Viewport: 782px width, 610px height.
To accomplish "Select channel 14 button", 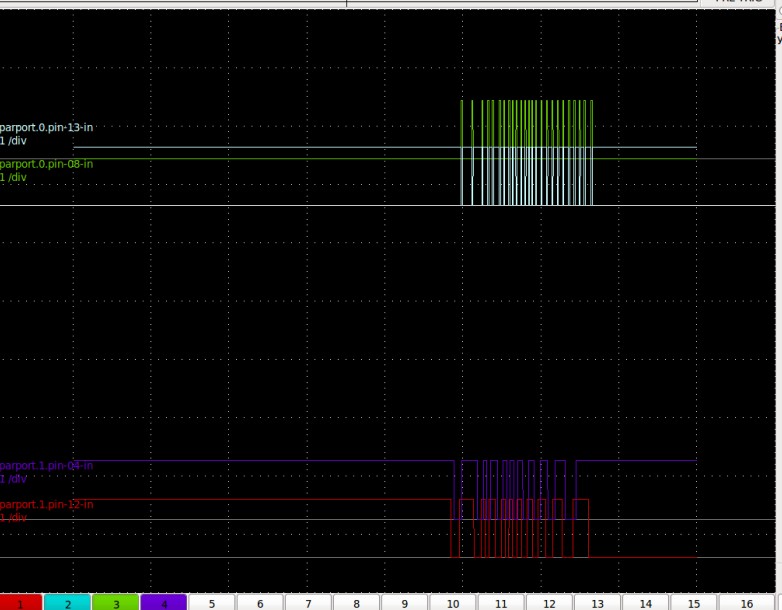I will pos(645,603).
